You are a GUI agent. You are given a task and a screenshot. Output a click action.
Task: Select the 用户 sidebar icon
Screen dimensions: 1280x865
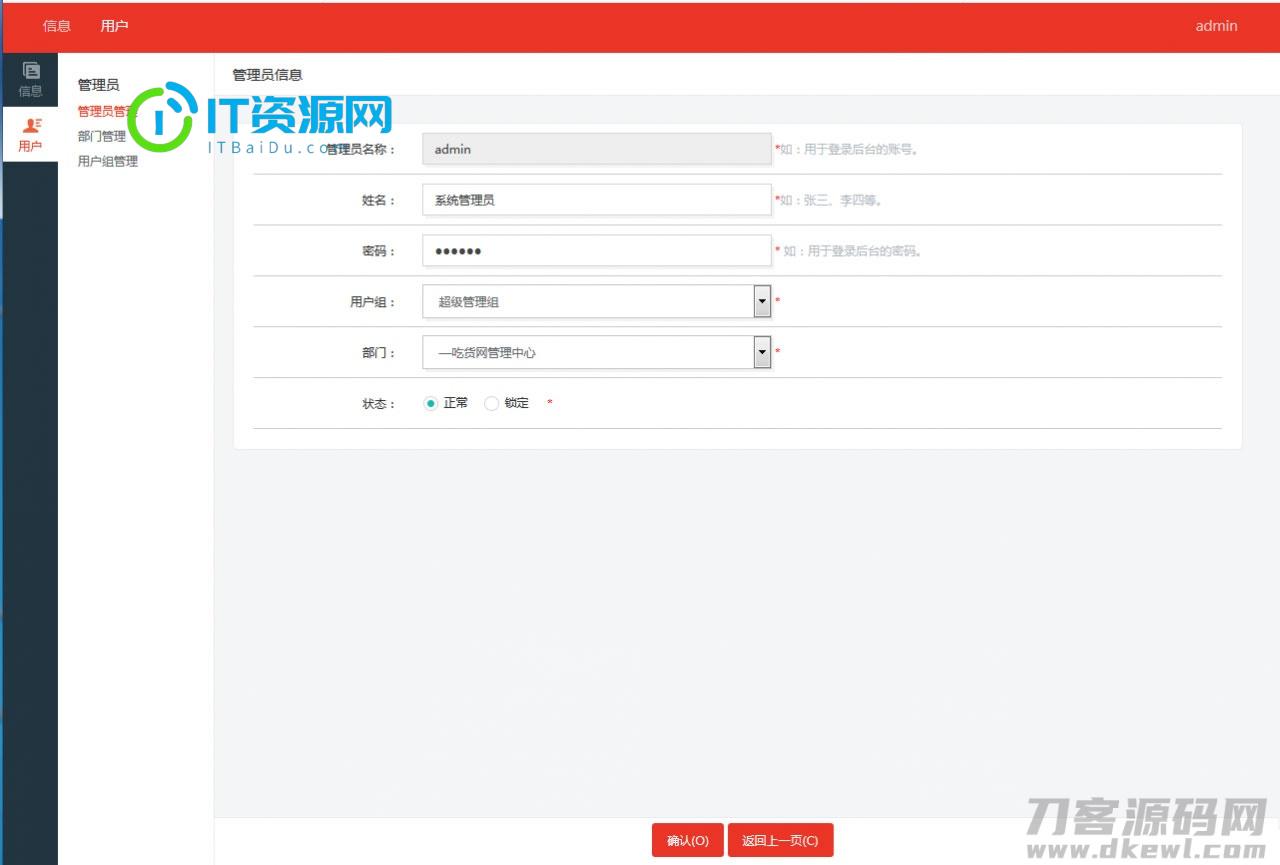(x=30, y=134)
